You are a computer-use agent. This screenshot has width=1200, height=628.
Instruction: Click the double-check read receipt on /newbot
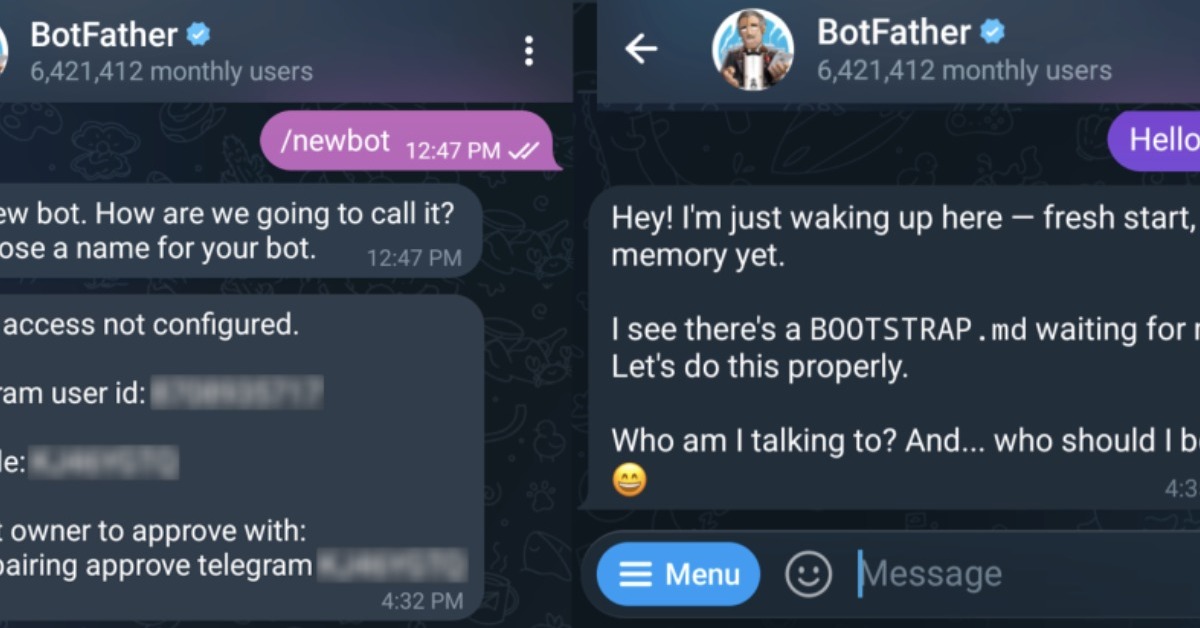point(524,151)
